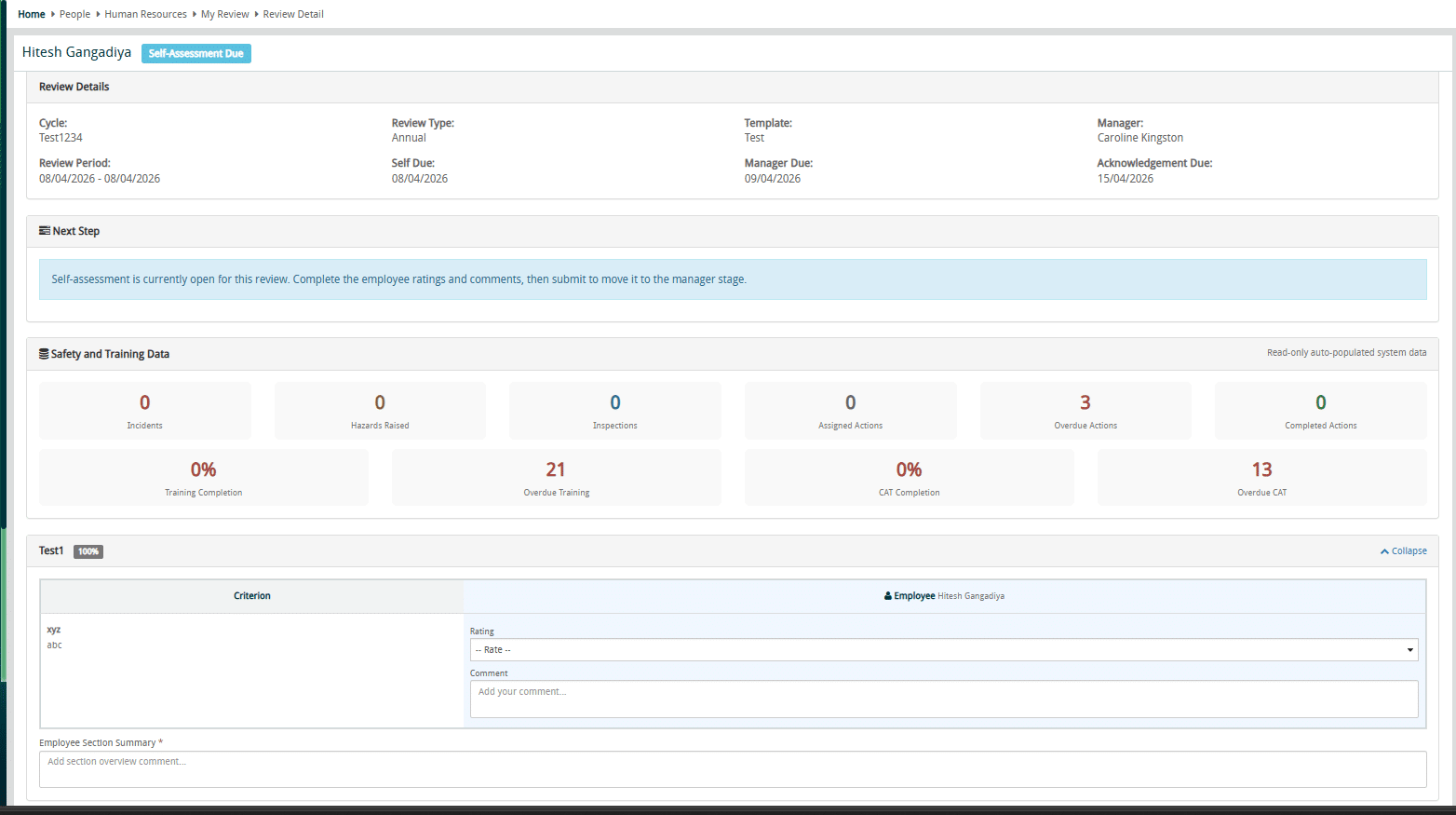This screenshot has width=1456, height=815.
Task: Click the Safety and Training Data database icon
Action: point(44,354)
